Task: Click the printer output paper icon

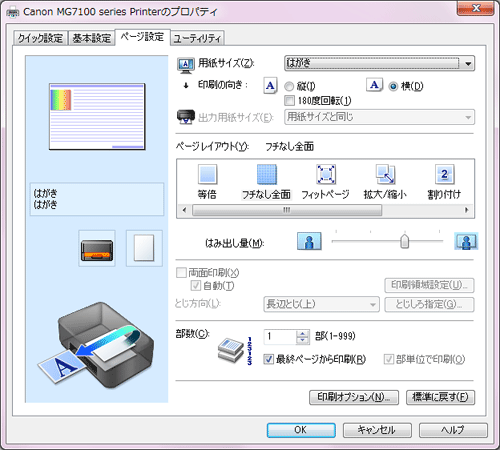Action: pyautogui.click(x=186, y=117)
